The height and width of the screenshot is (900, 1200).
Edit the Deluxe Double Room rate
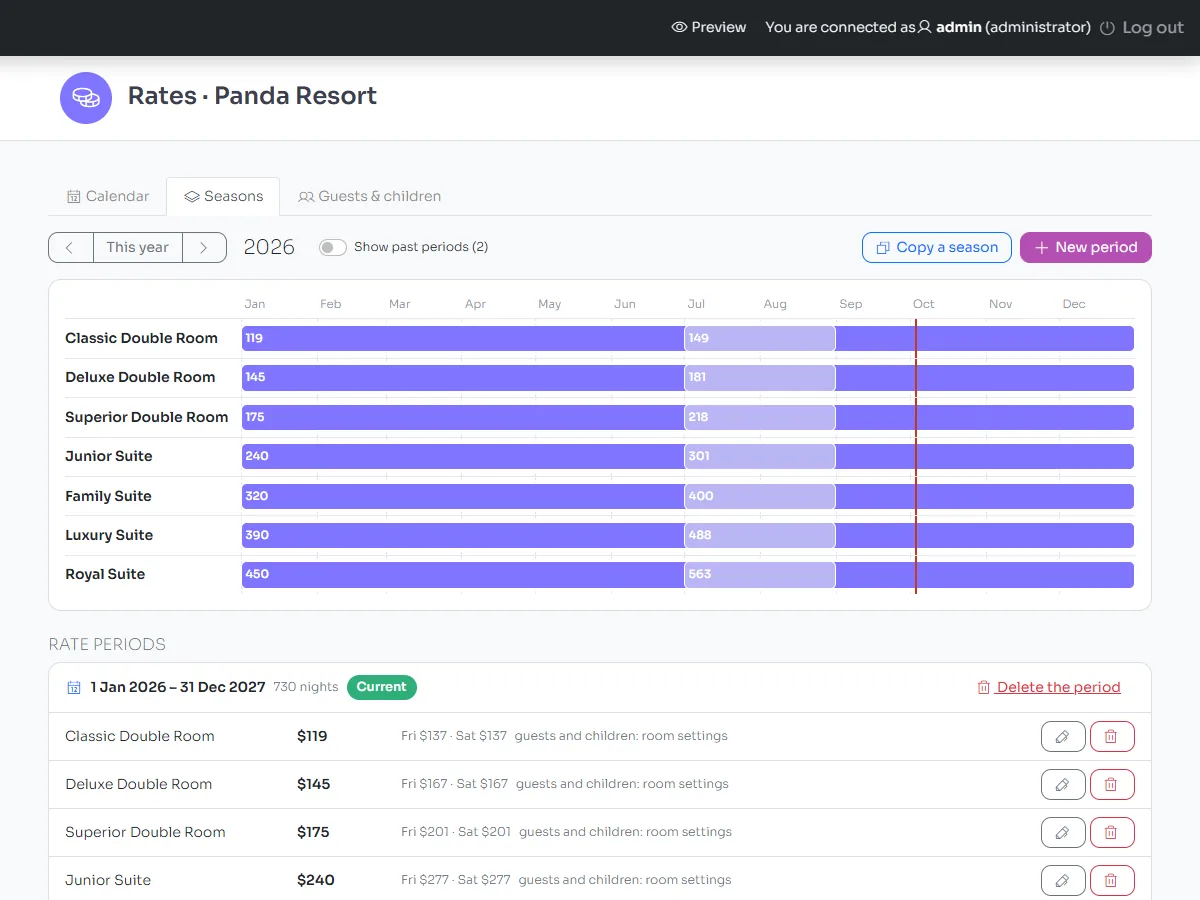pos(1063,784)
